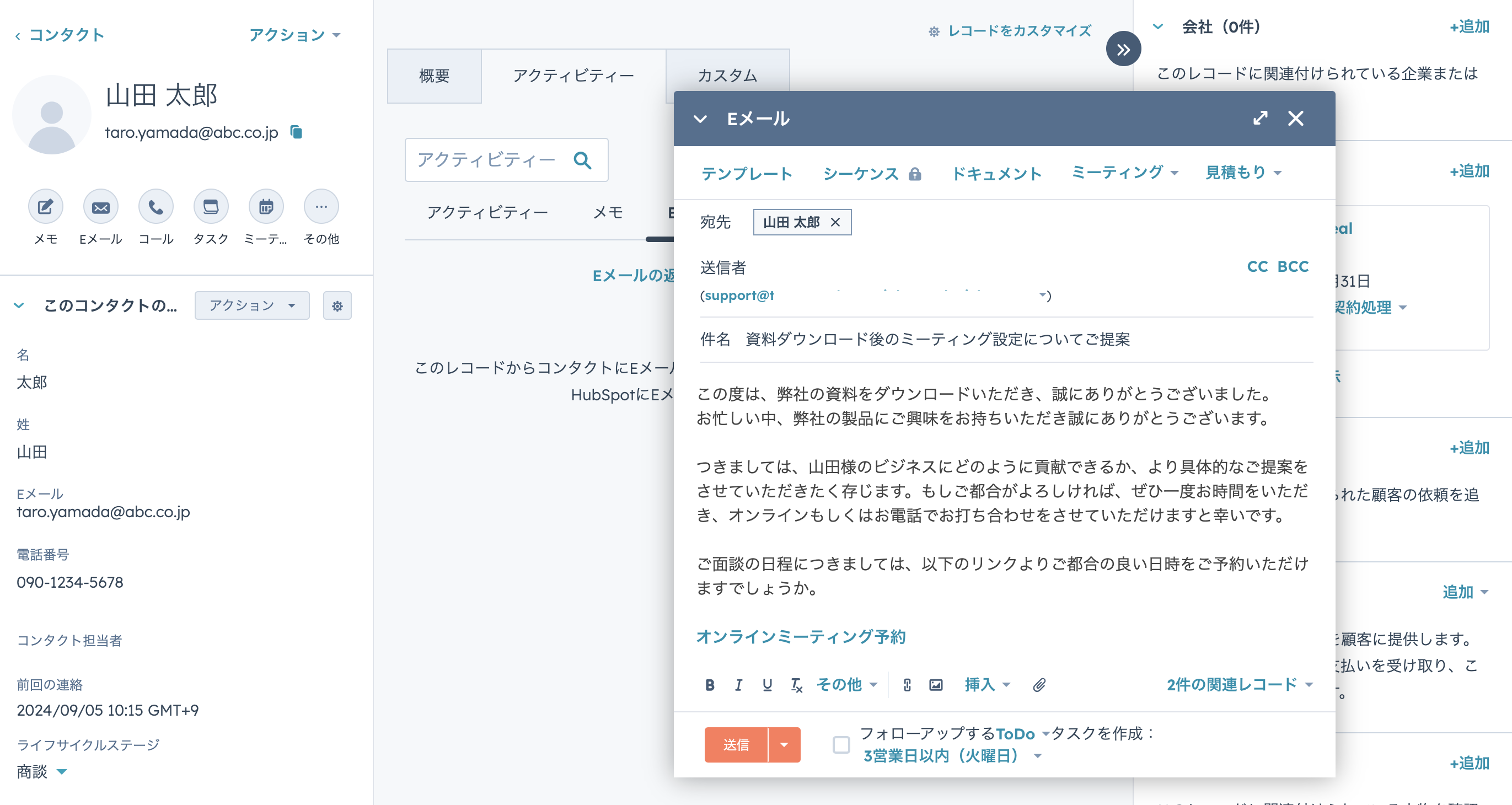Image resolution: width=1512 pixels, height=805 pixels.
Task: Click the オンラインミーティング予約 link in the email body
Action: point(801,637)
